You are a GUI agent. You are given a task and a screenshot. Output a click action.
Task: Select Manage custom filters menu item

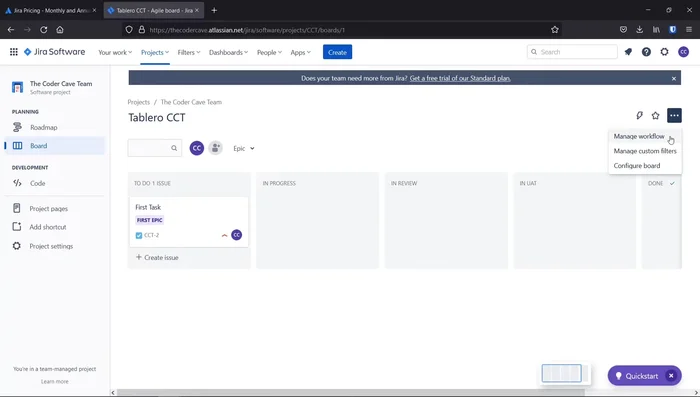point(645,151)
